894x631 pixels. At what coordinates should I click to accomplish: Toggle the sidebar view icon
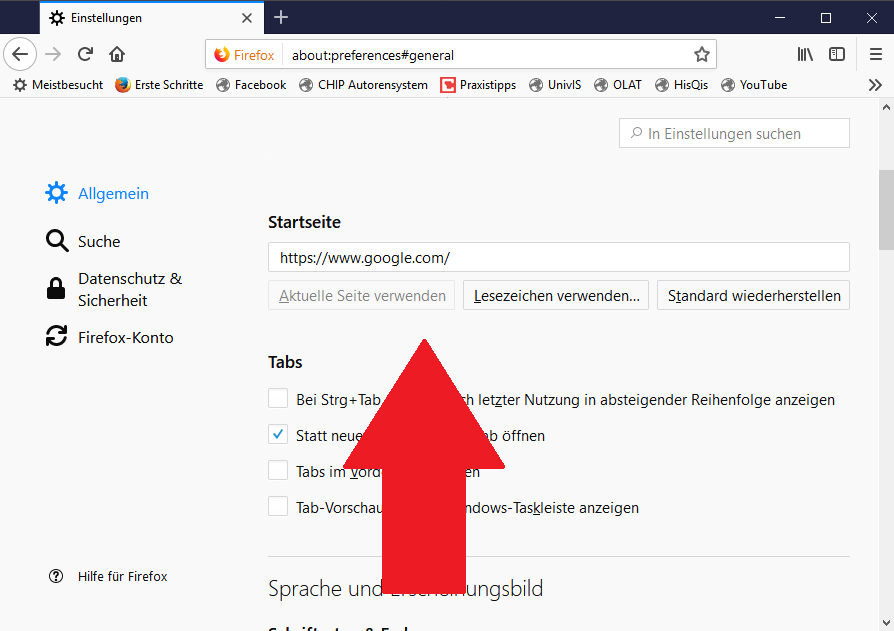click(837, 54)
